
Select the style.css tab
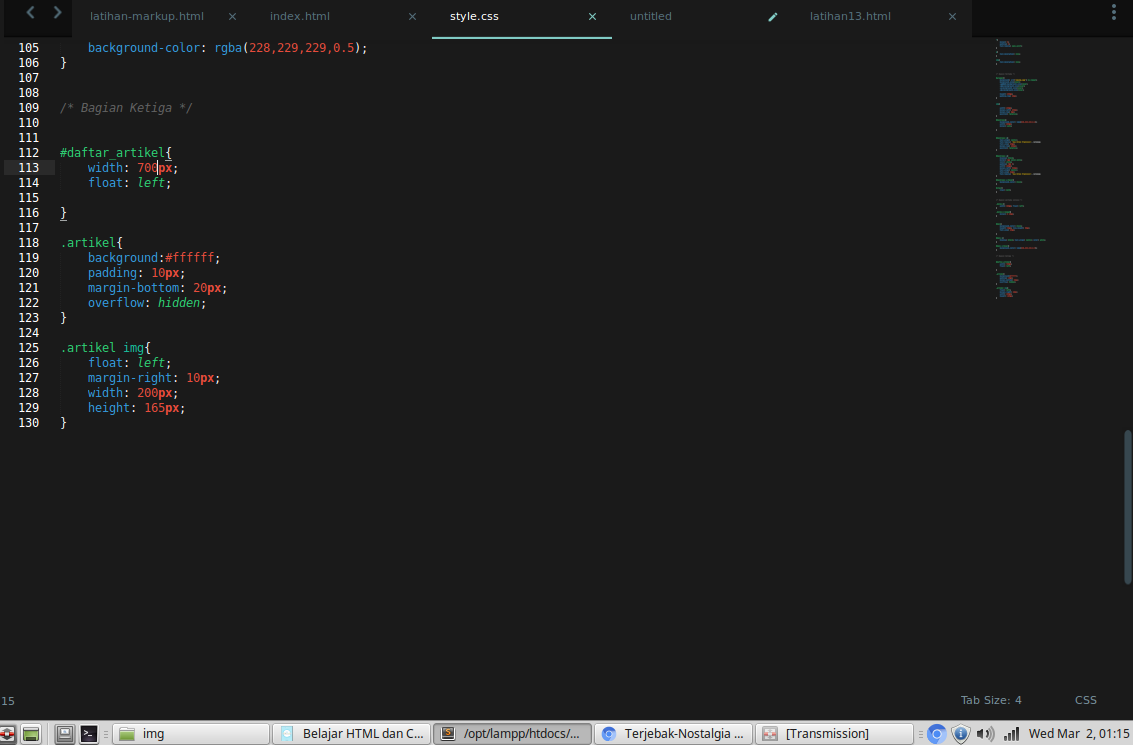click(474, 16)
